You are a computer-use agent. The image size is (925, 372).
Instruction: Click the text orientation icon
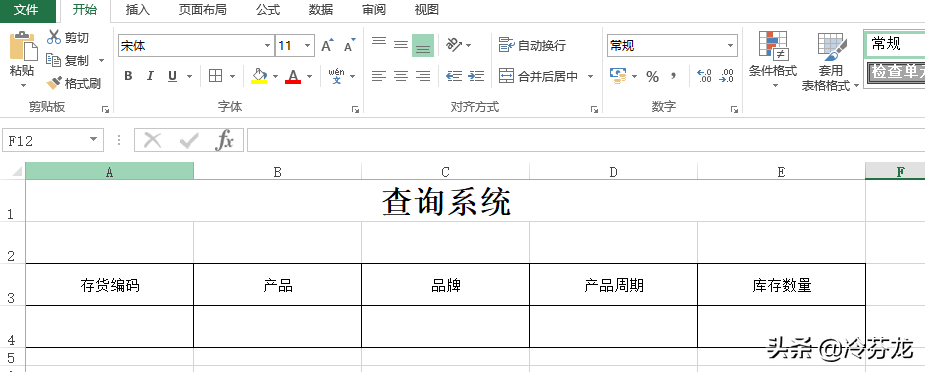coord(454,45)
